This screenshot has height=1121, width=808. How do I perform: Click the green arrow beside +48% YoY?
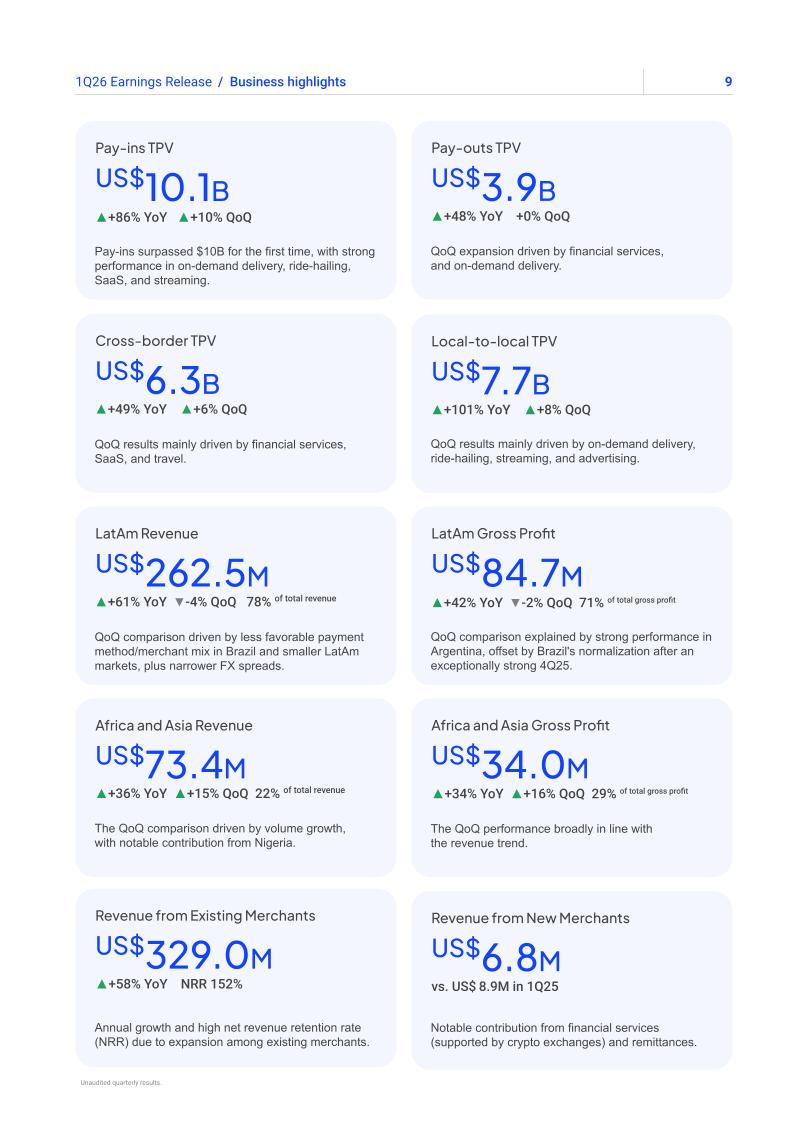(x=437, y=216)
